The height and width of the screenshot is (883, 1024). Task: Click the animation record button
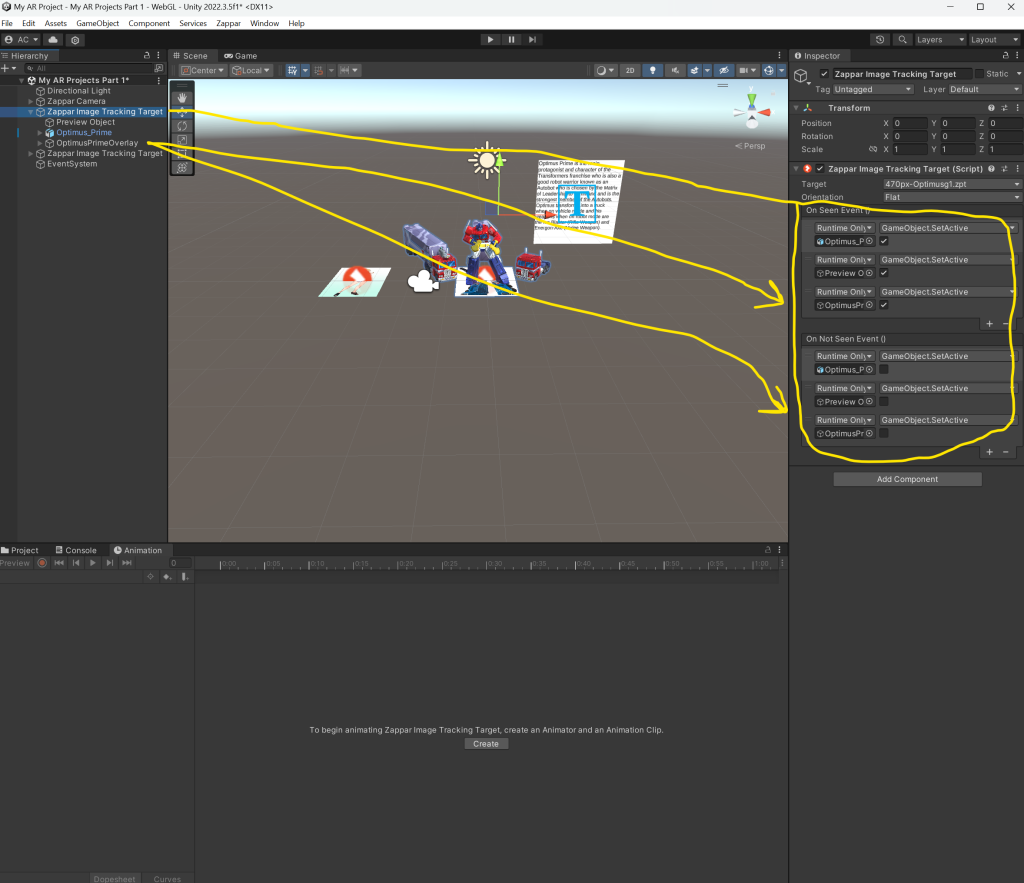[42, 563]
